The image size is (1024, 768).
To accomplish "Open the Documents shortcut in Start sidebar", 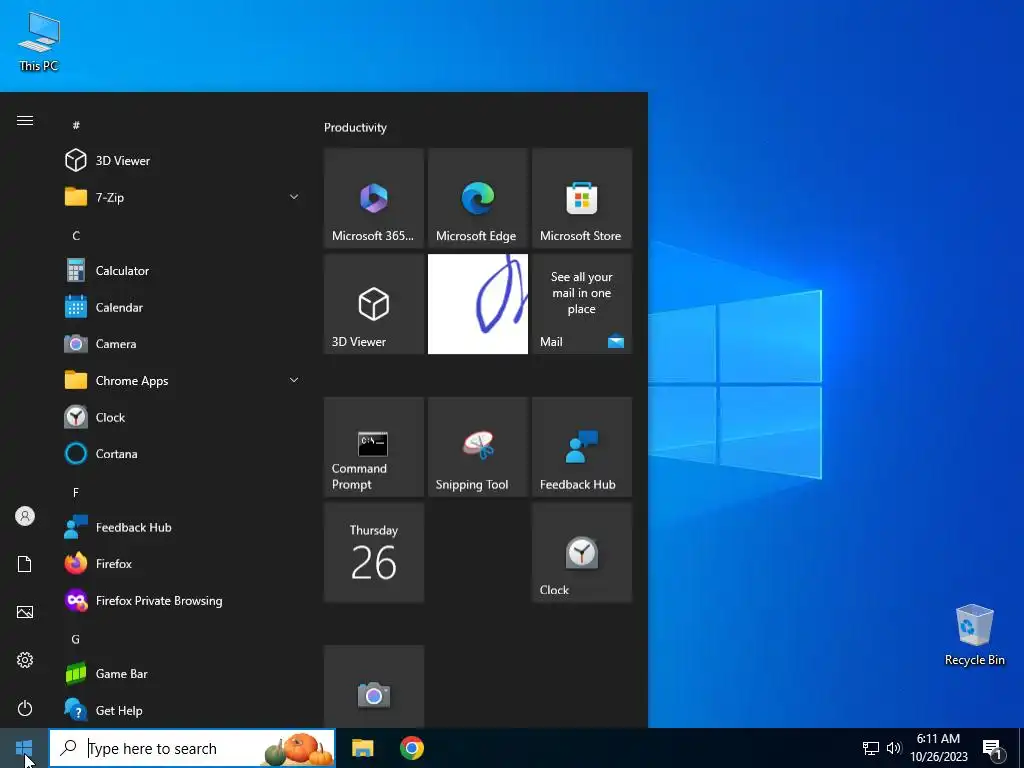I will click(25, 564).
